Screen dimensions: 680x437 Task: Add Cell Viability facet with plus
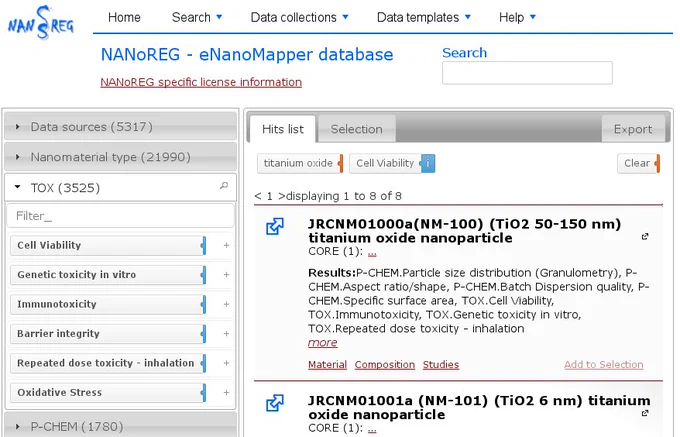pyautogui.click(x=226, y=245)
